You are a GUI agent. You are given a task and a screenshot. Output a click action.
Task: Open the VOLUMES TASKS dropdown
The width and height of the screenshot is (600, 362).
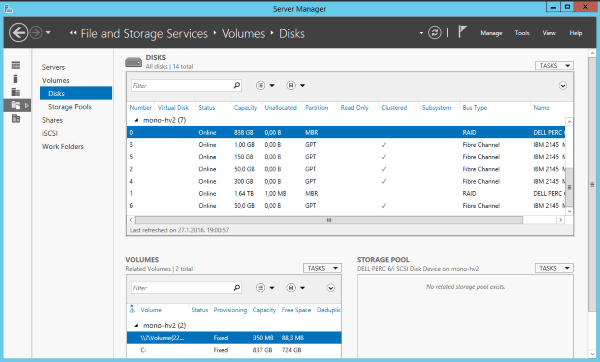322,268
